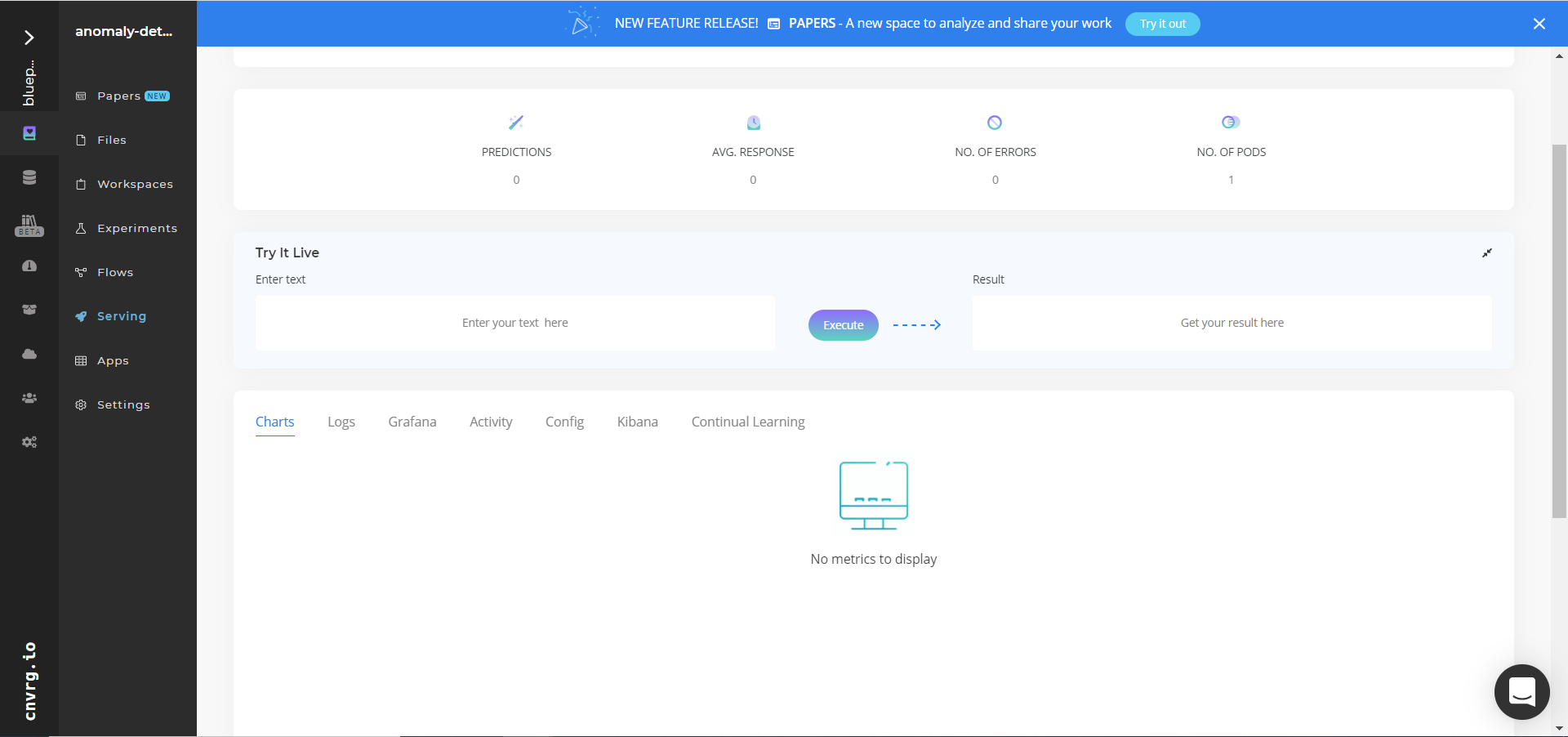Click the Try it out button
This screenshot has width=1568, height=737.
point(1163,24)
